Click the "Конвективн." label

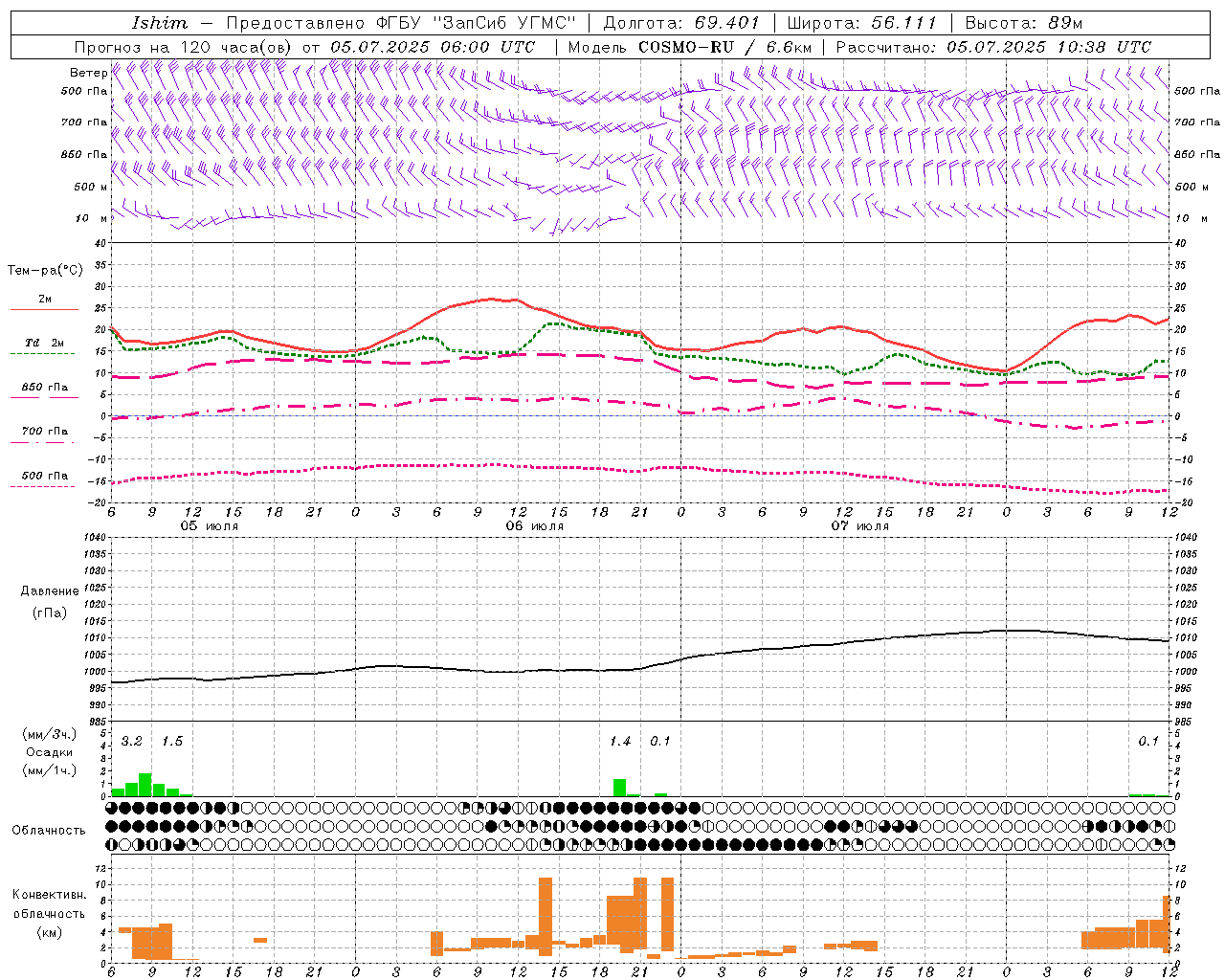click(50, 895)
